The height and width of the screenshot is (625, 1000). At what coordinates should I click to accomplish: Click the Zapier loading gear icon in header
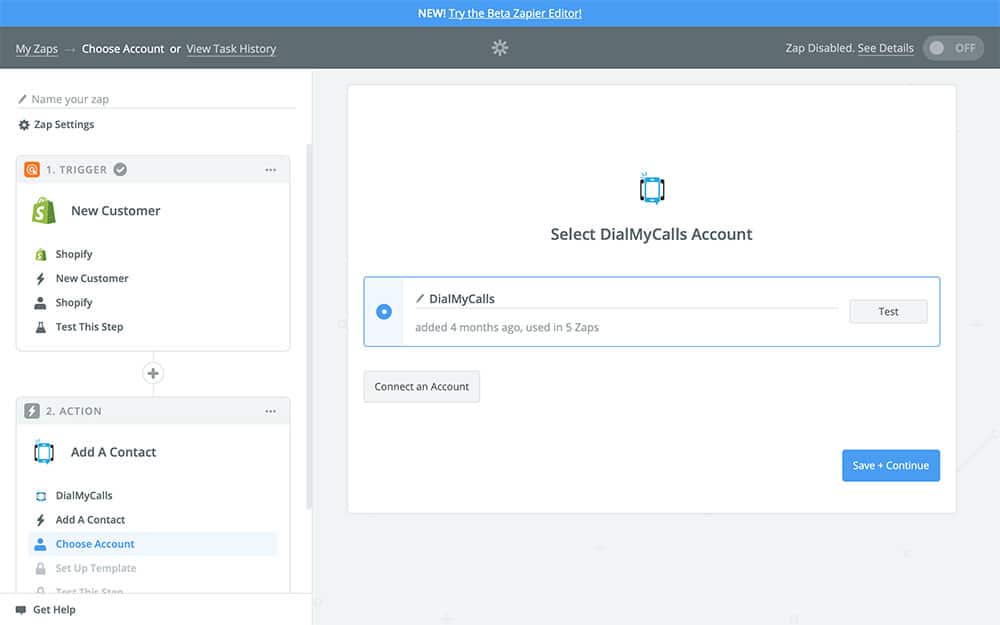coord(500,48)
